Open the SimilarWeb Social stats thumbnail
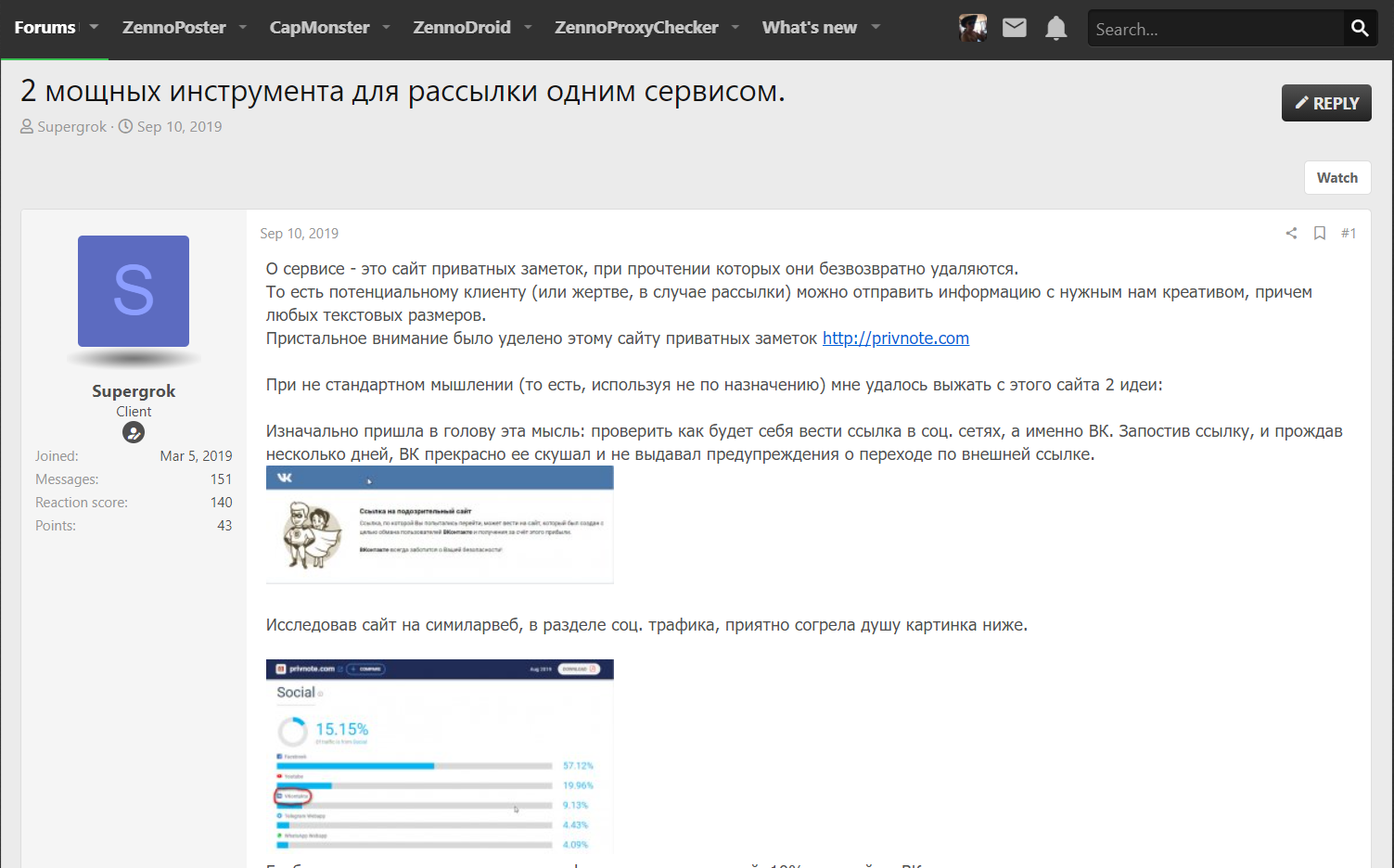The height and width of the screenshot is (868, 1394). (x=440, y=755)
